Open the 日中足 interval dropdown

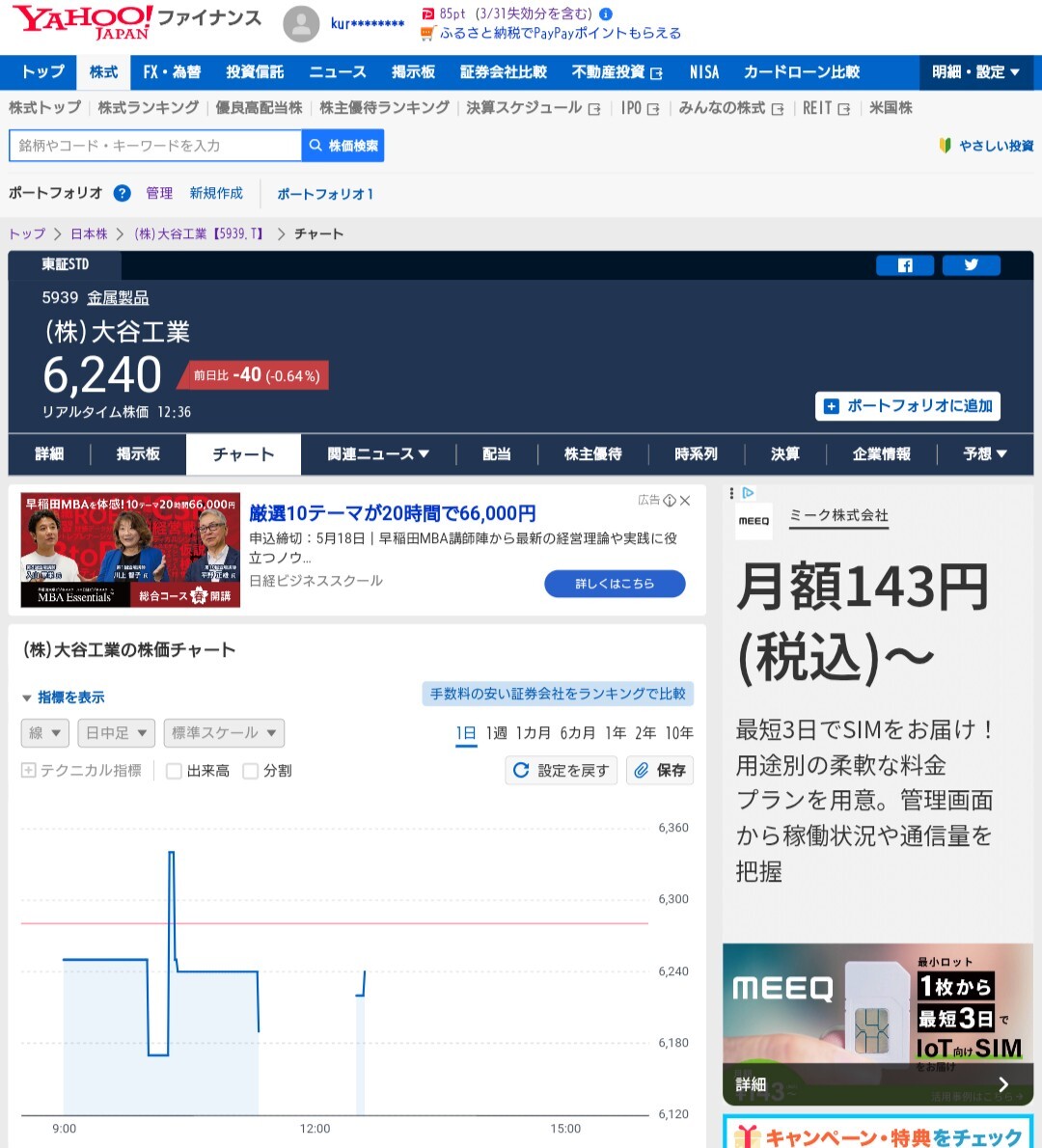click(117, 733)
